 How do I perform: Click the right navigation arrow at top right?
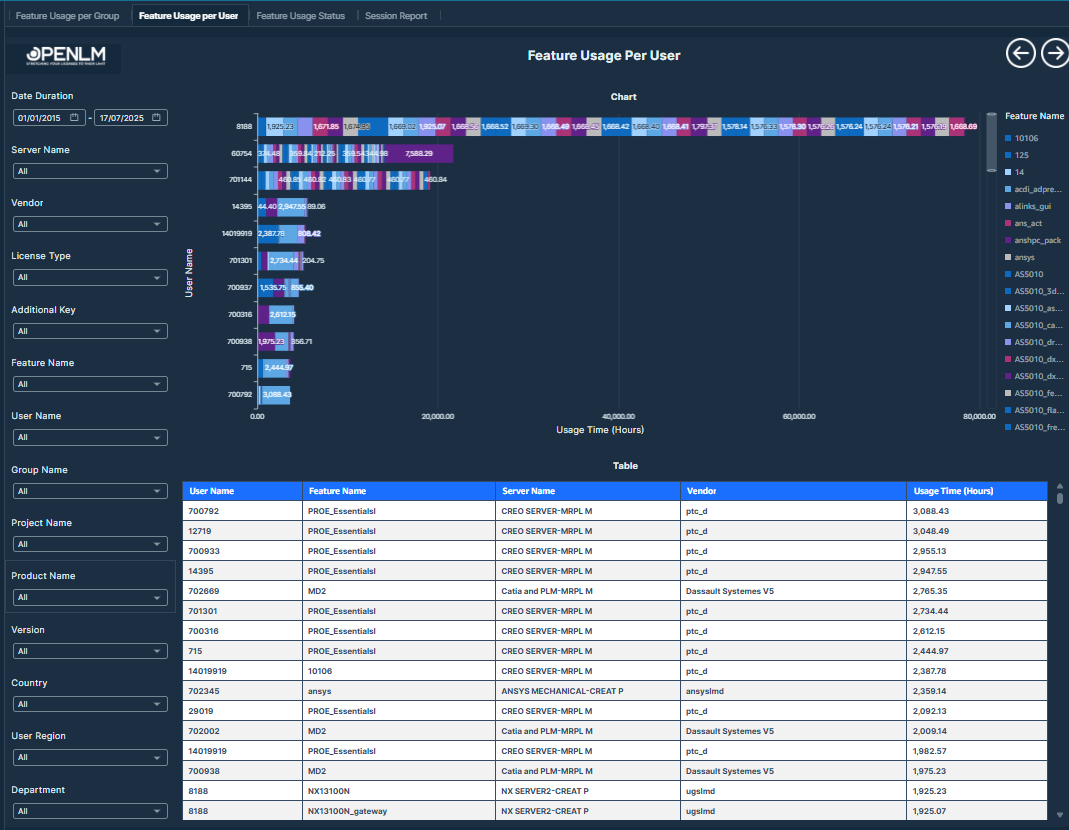pyautogui.click(x=1056, y=53)
